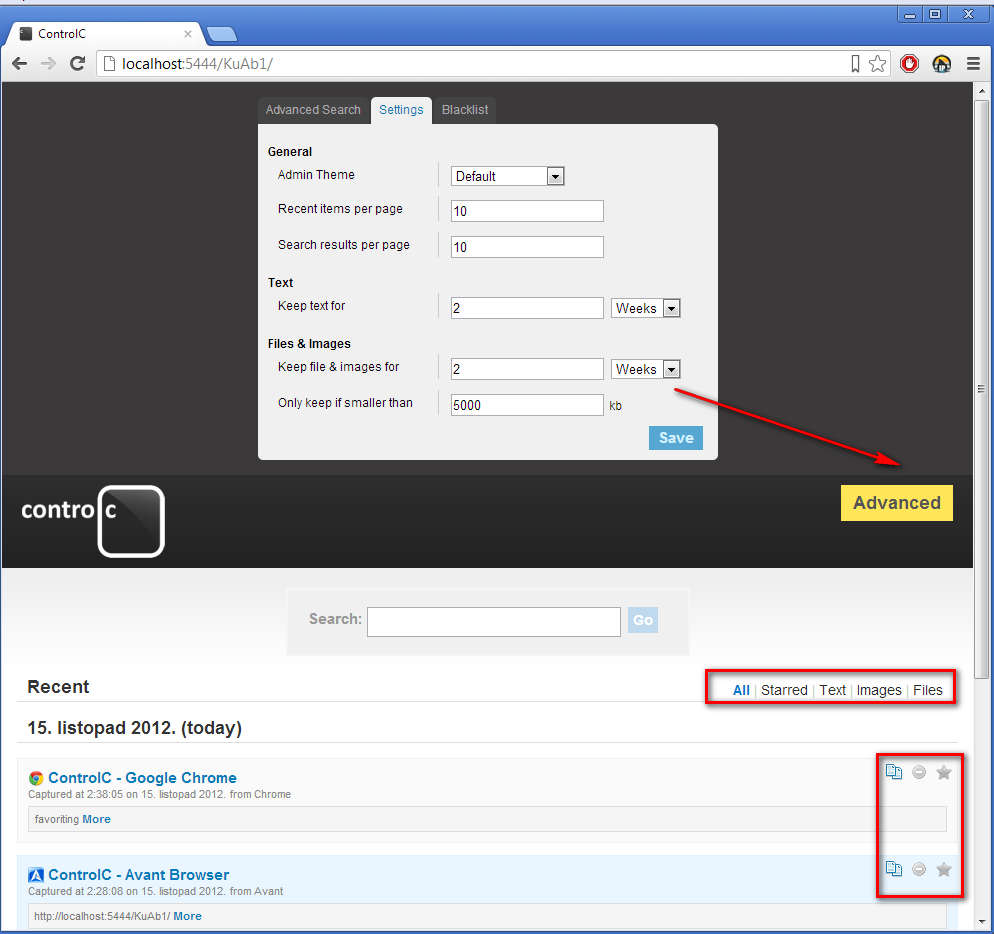Open the ControlC - Google Chrome link

tap(143, 778)
